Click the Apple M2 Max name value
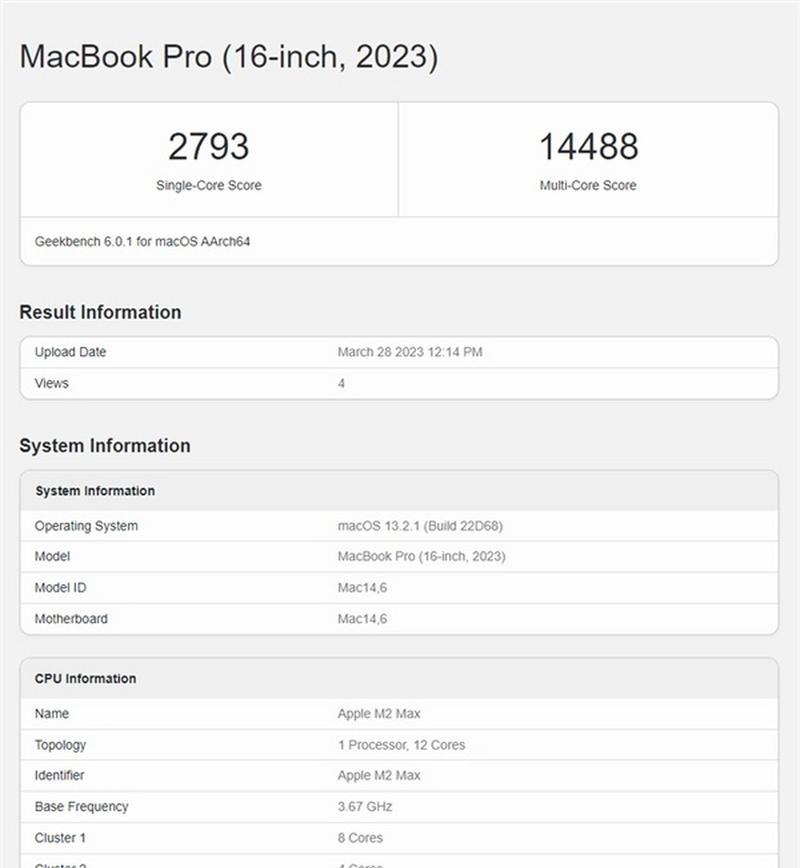800x868 pixels. pos(379,714)
